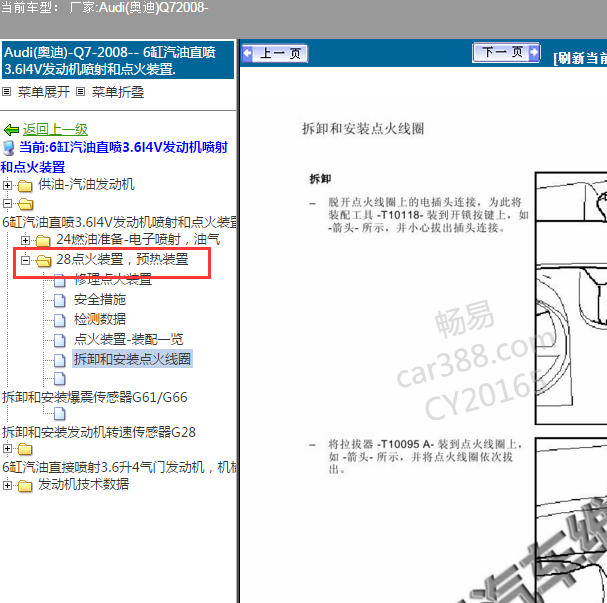The height and width of the screenshot is (603, 607).
Task: Click the lower ignition coil puller illustration
Action: tap(571, 520)
